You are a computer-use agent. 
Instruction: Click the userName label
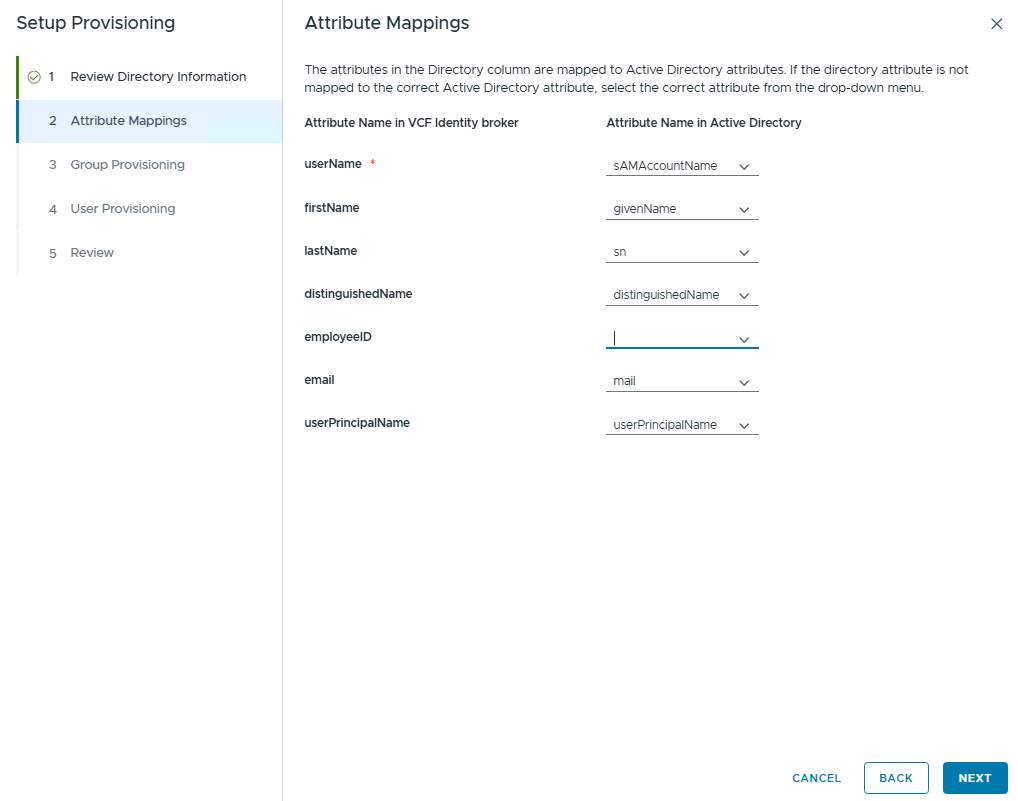[x=332, y=164]
